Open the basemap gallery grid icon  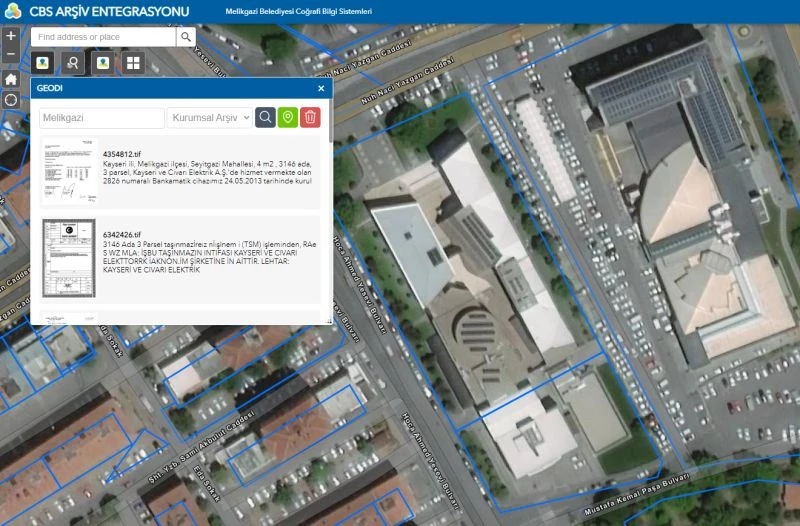pos(133,63)
